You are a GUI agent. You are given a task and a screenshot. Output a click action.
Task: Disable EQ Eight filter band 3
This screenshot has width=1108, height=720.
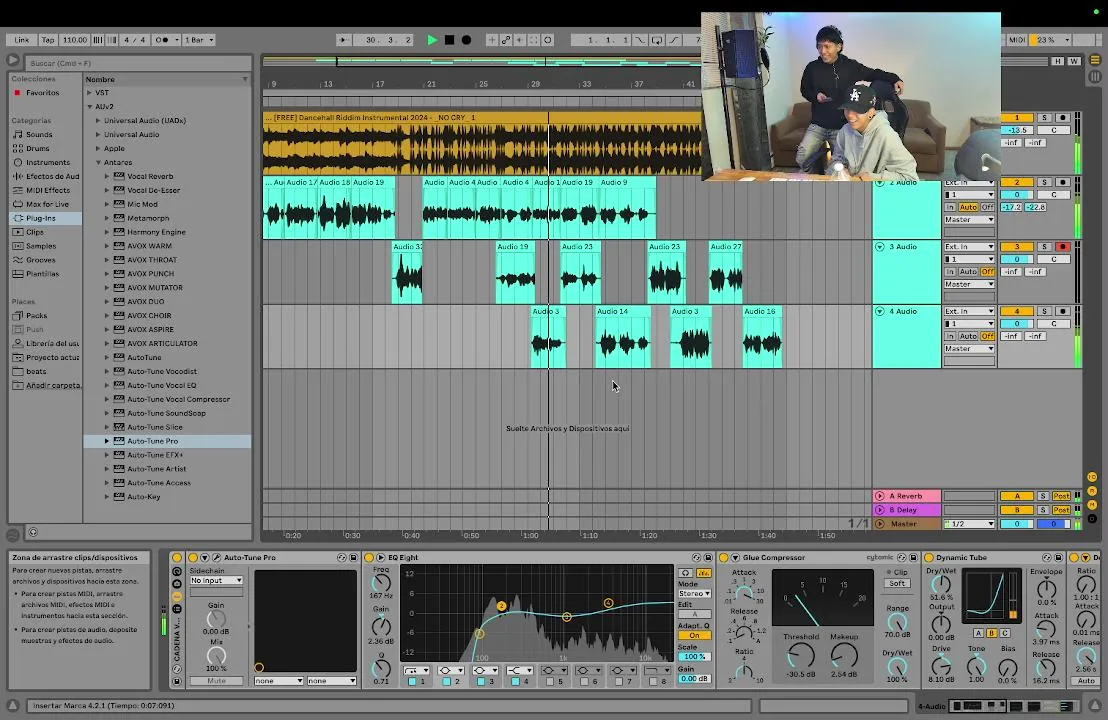pos(481,681)
